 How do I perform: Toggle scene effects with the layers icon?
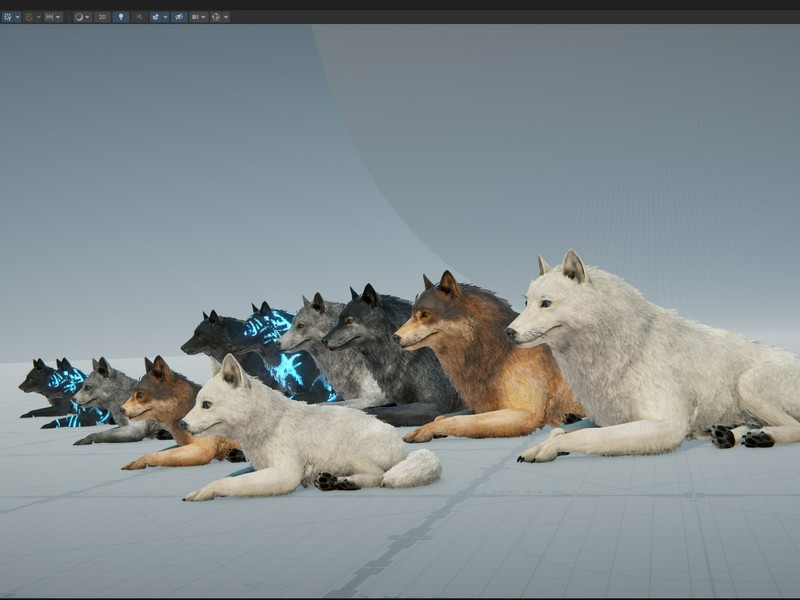coord(155,17)
